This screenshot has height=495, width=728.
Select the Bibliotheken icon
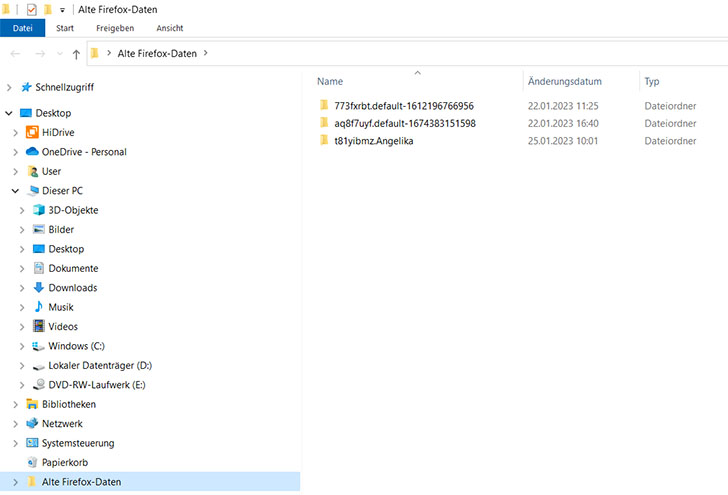pyautogui.click(x=32, y=404)
